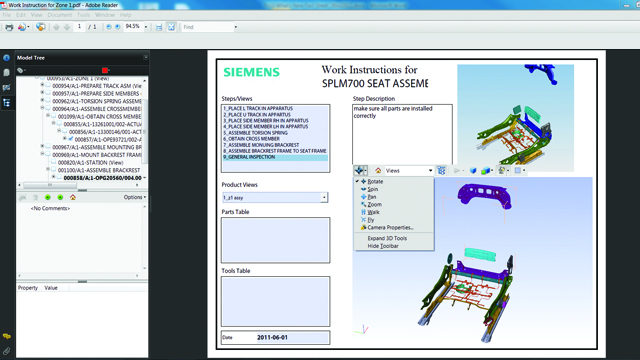Click the Fit page view icon in toolbar
Viewport: 640px width, 360px height.
(x=171, y=27)
